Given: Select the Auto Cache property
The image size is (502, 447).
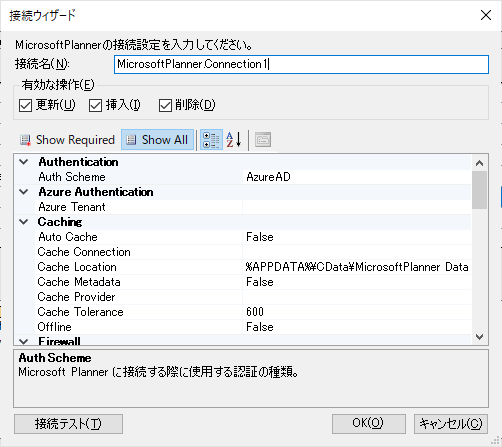Looking at the screenshot, I should (x=139, y=237).
